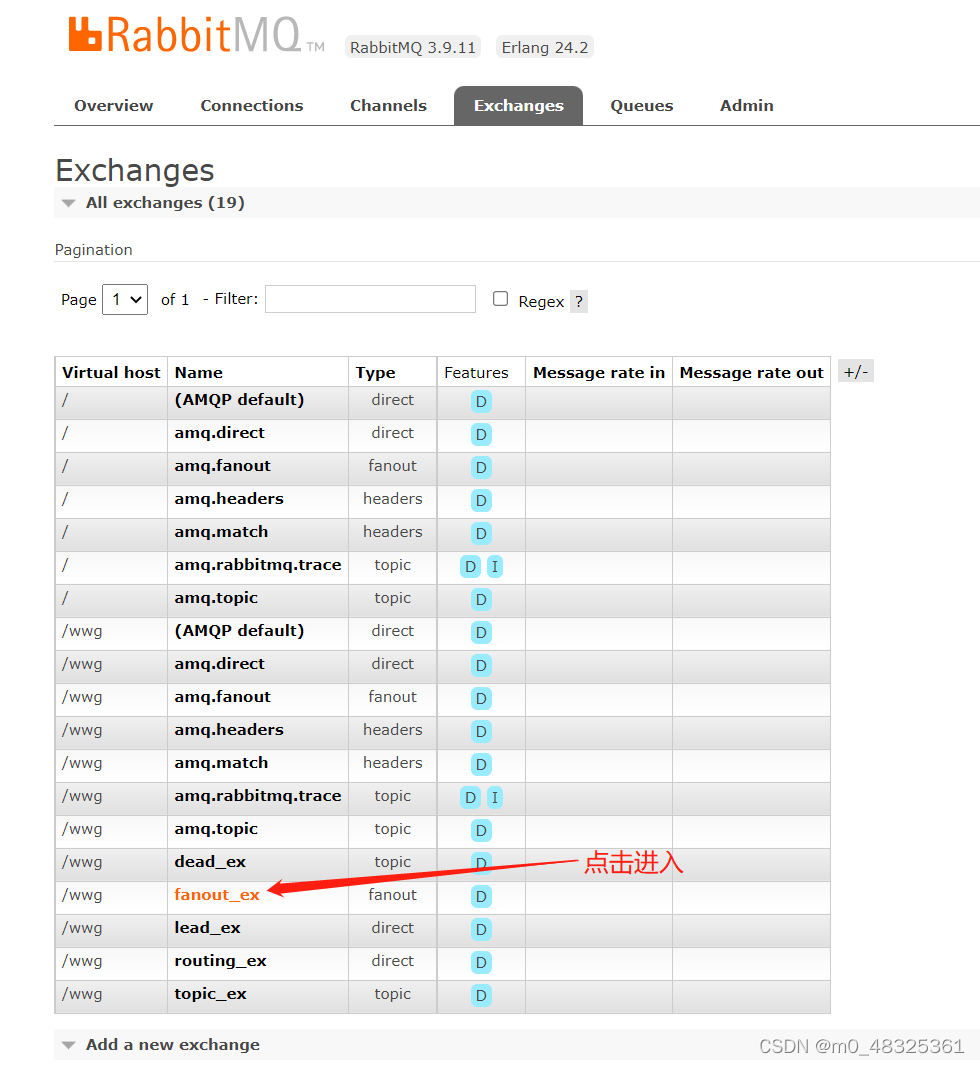Screen dimensions: 980x1065
Task: Click the D badge on /wwg amq.fanout row
Action: click(481, 698)
